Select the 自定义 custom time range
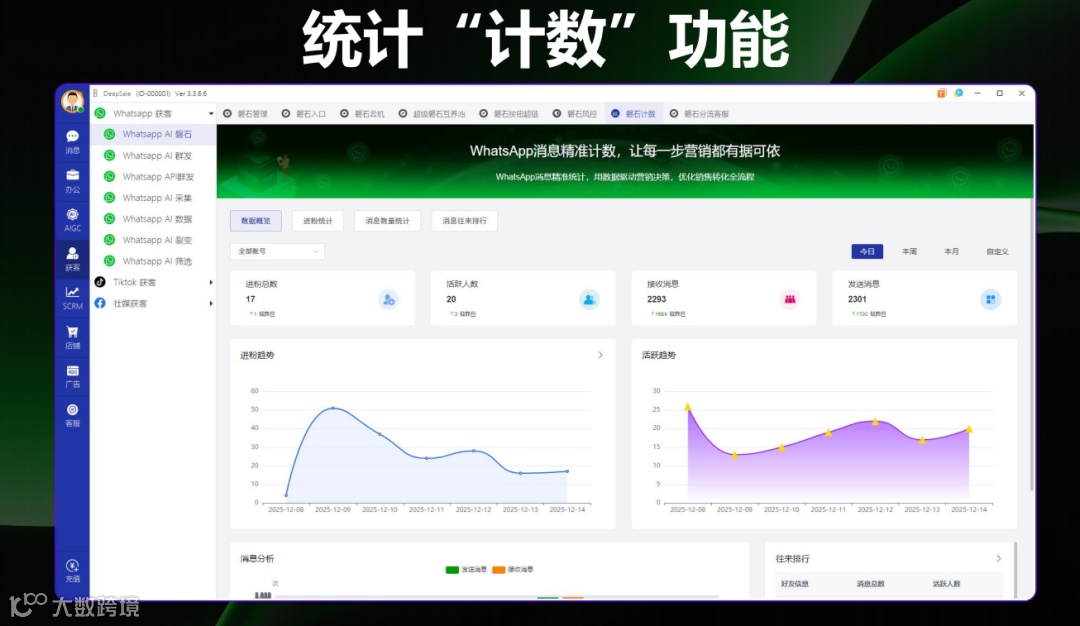 pos(997,251)
